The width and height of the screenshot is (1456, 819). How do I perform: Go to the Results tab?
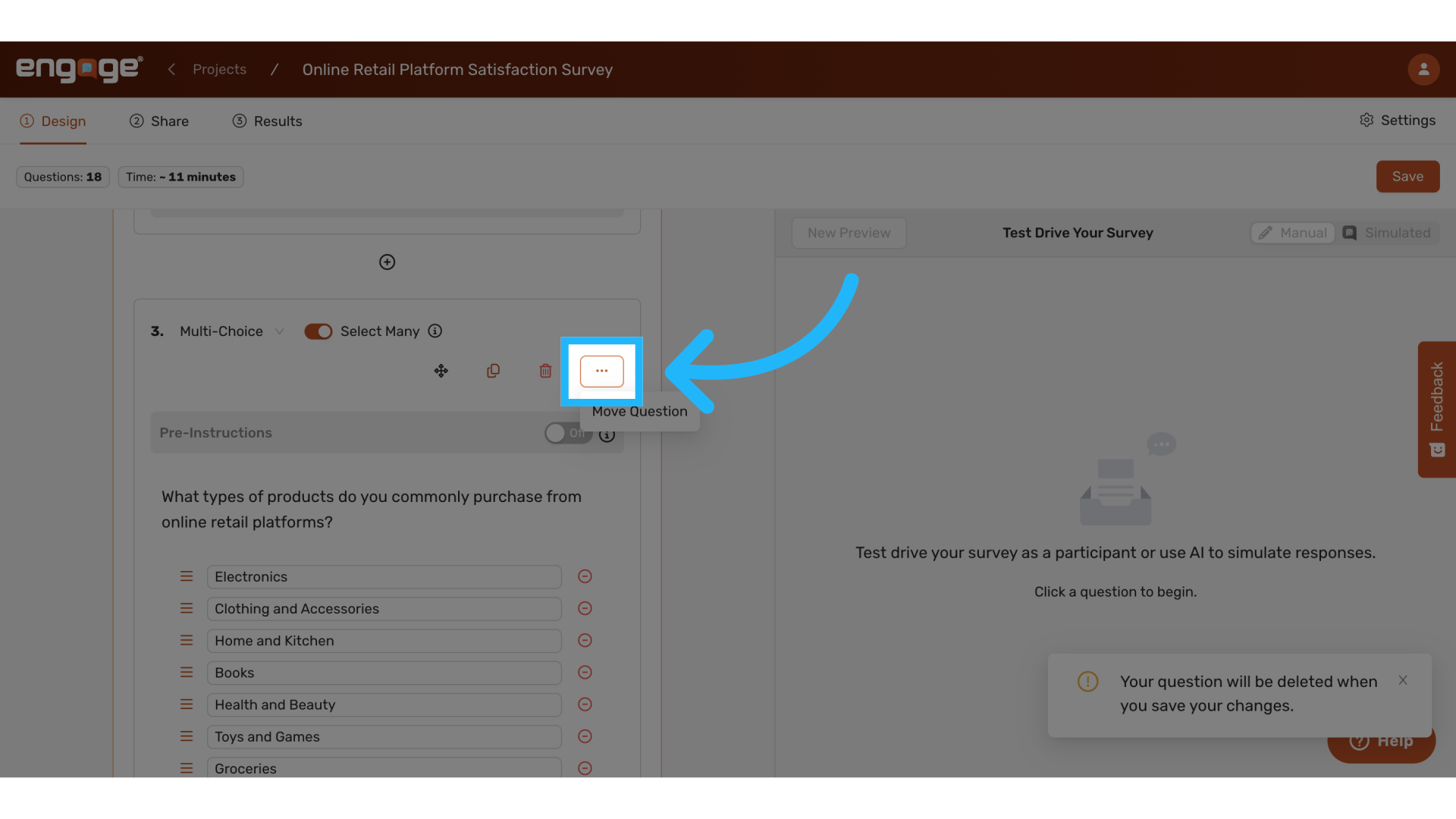(267, 121)
